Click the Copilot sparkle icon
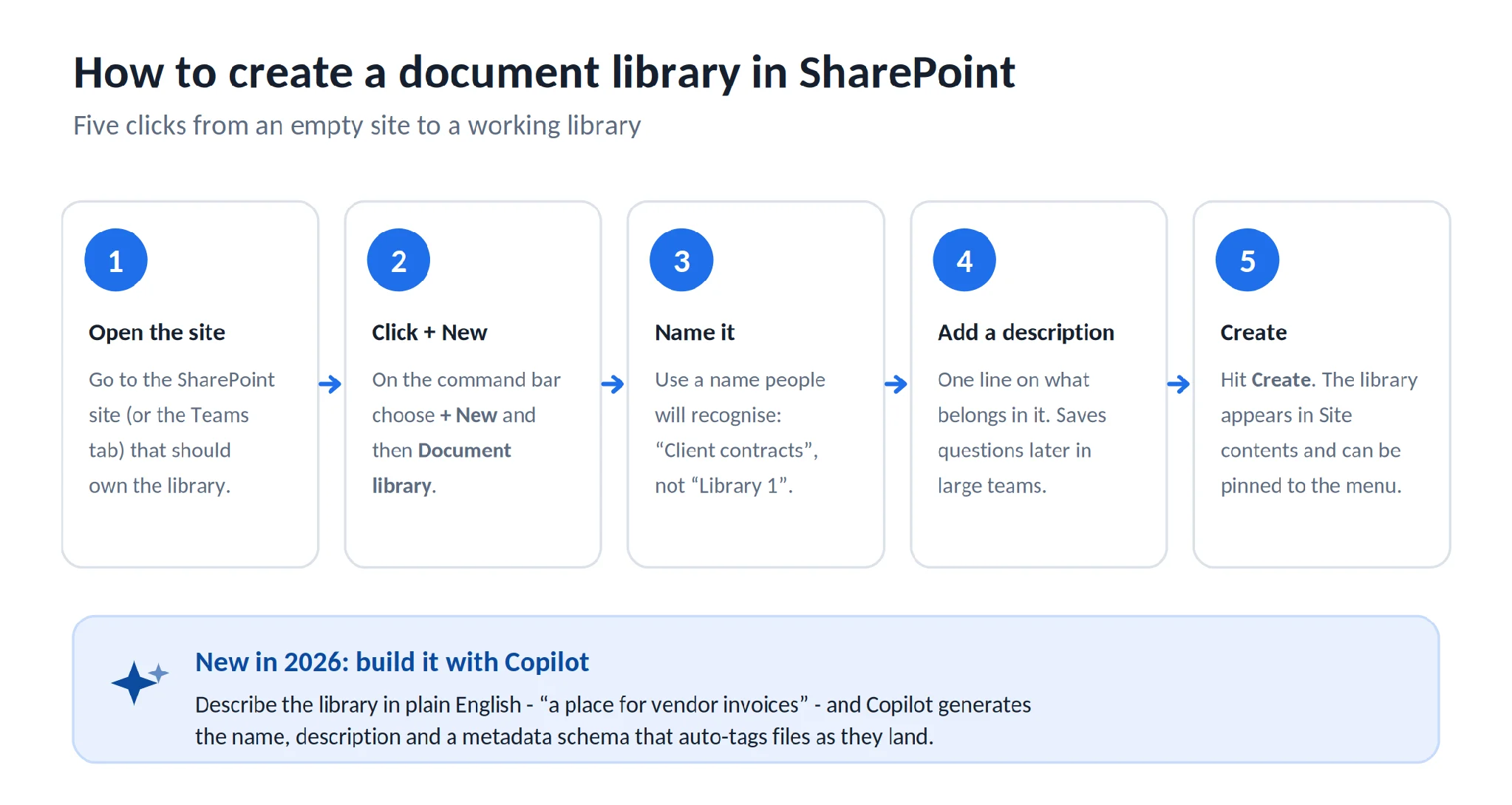 click(x=140, y=682)
